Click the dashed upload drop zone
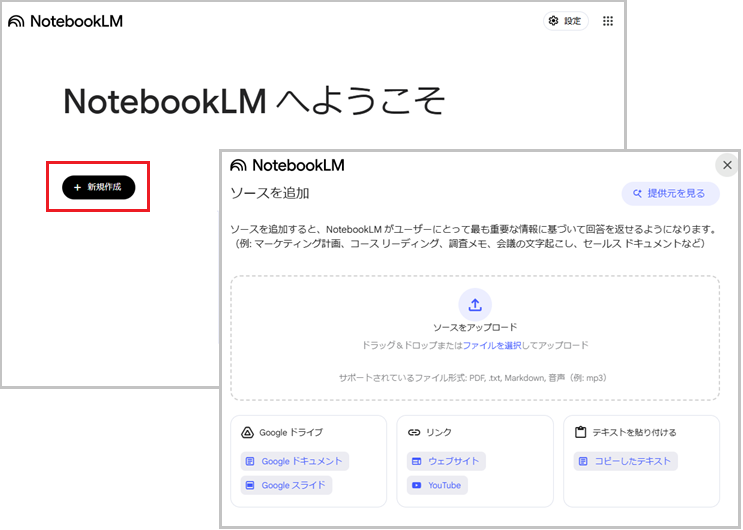Screen dimensions: 743x530 tap(475, 338)
